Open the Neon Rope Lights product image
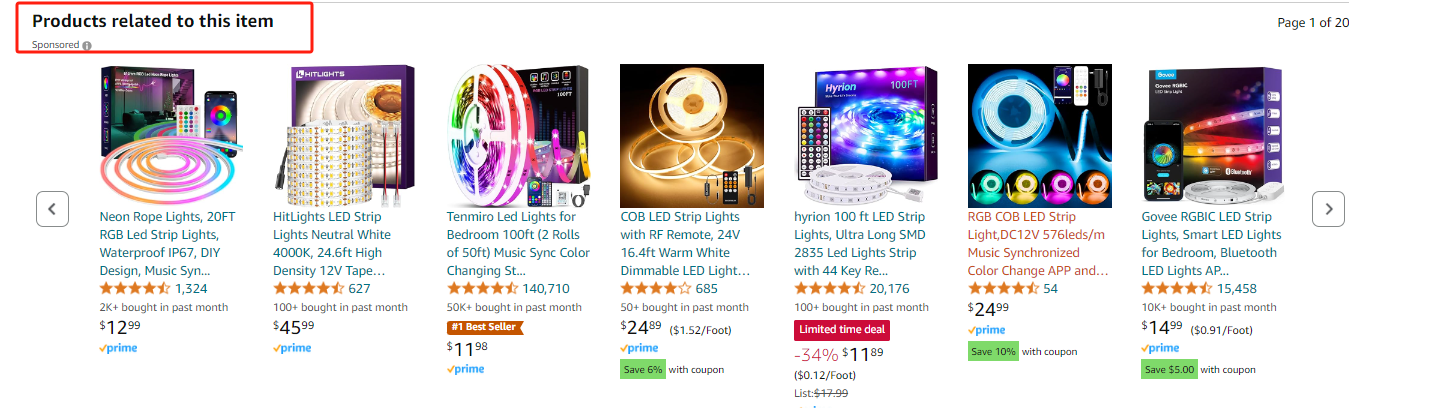 tap(171, 135)
